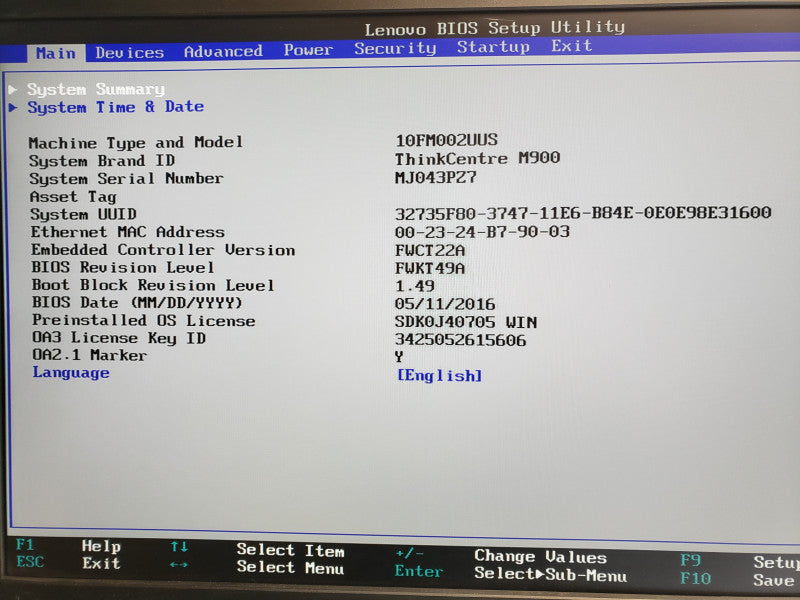Expand arrow beside System Time & Date
The width and height of the screenshot is (800, 600).
coord(13,108)
